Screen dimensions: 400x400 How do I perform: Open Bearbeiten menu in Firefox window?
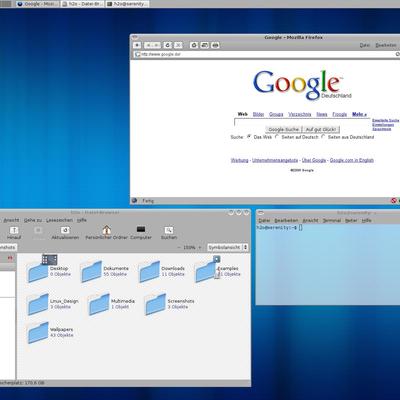click(386, 45)
